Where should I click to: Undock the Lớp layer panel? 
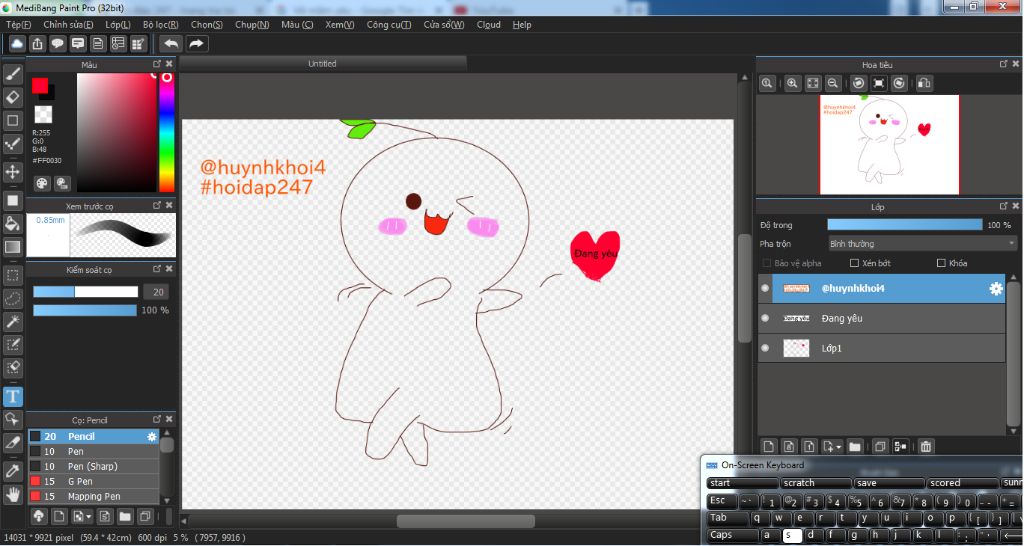[x=1003, y=206]
